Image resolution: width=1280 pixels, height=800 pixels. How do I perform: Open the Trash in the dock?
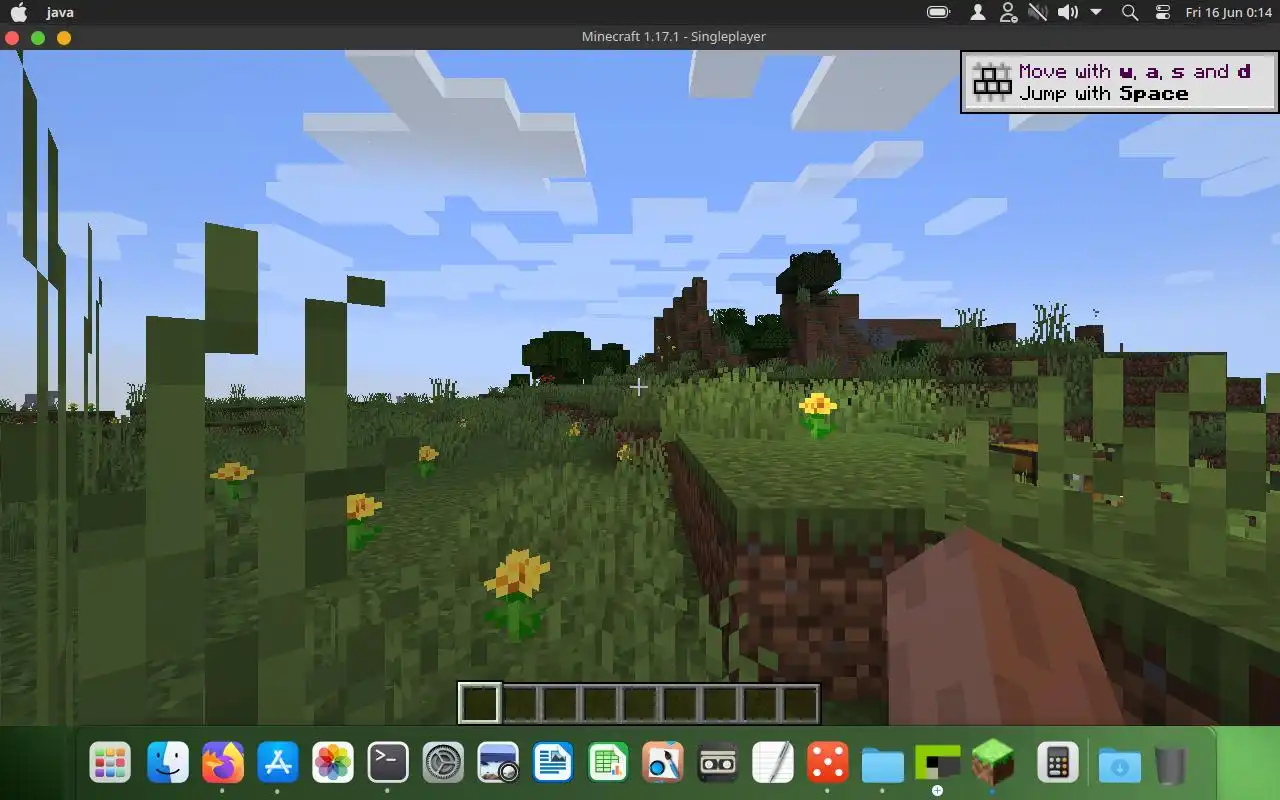1171,764
